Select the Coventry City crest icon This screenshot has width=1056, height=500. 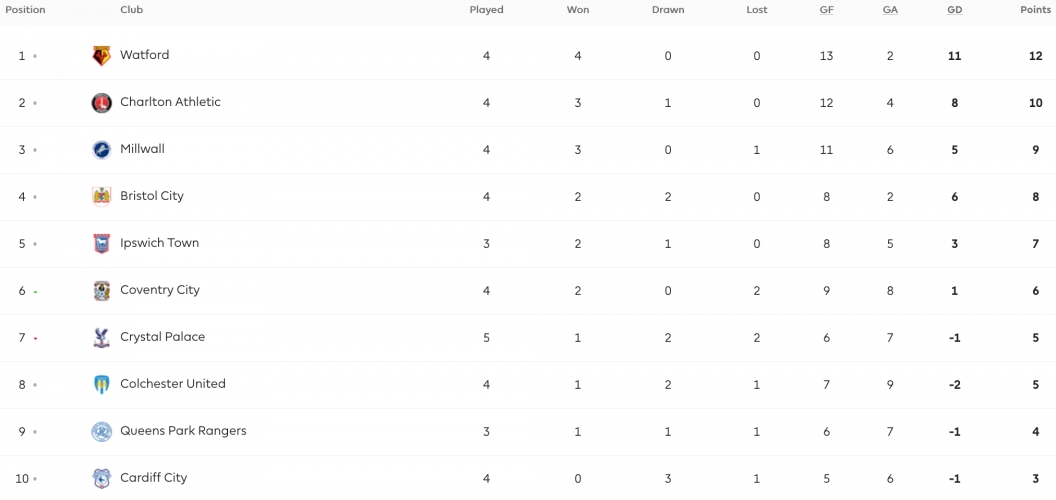click(101, 290)
